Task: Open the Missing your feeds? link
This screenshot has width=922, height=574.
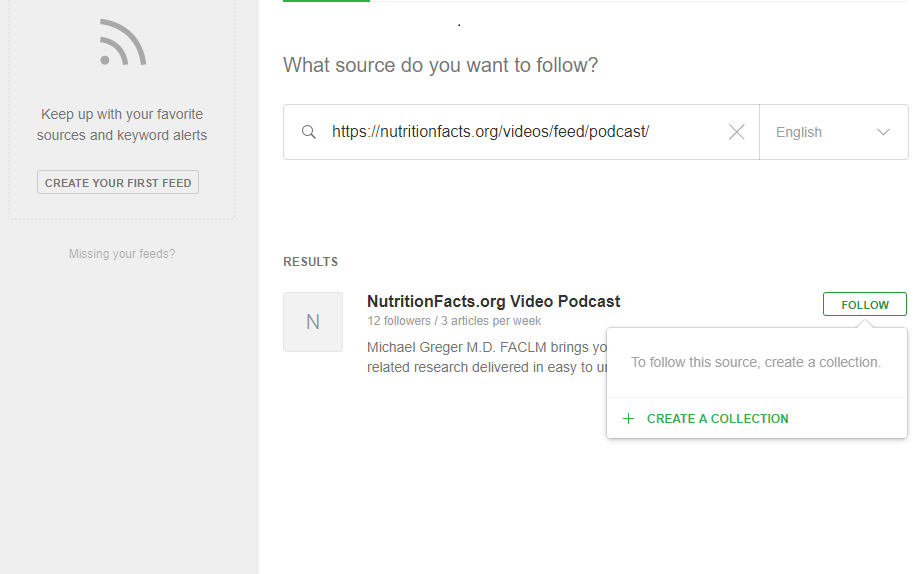Action: (122, 254)
